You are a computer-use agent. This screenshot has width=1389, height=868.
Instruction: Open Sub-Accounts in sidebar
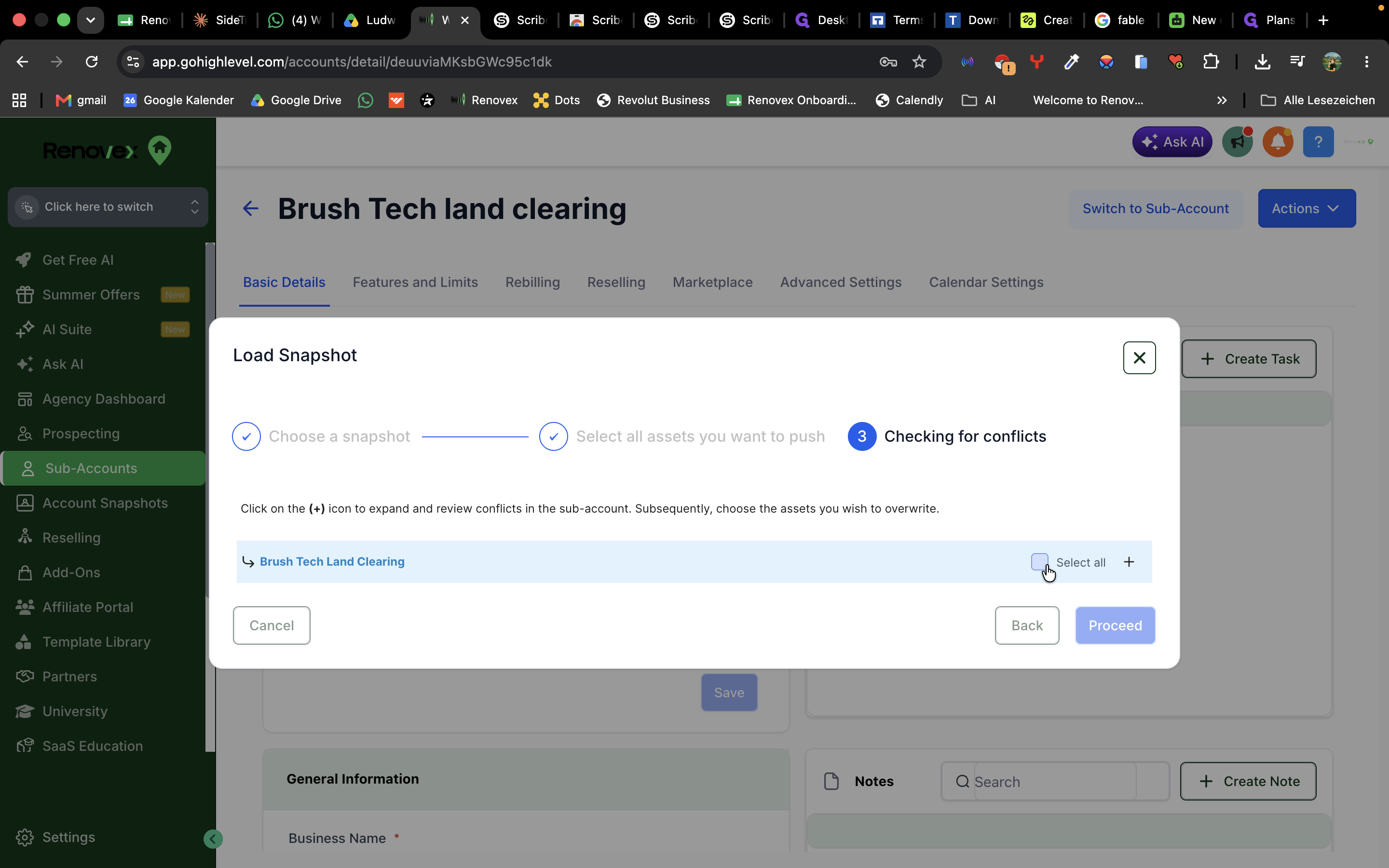tap(103, 468)
